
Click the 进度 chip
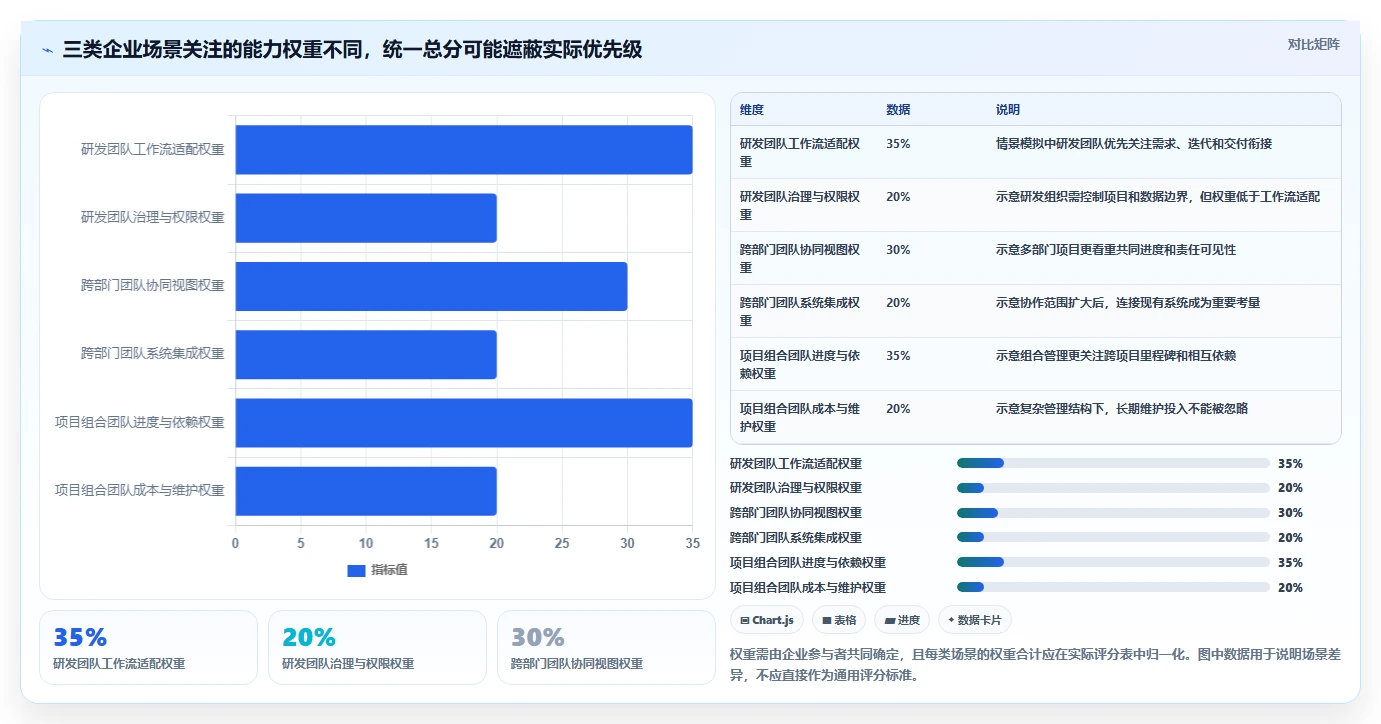tap(901, 620)
